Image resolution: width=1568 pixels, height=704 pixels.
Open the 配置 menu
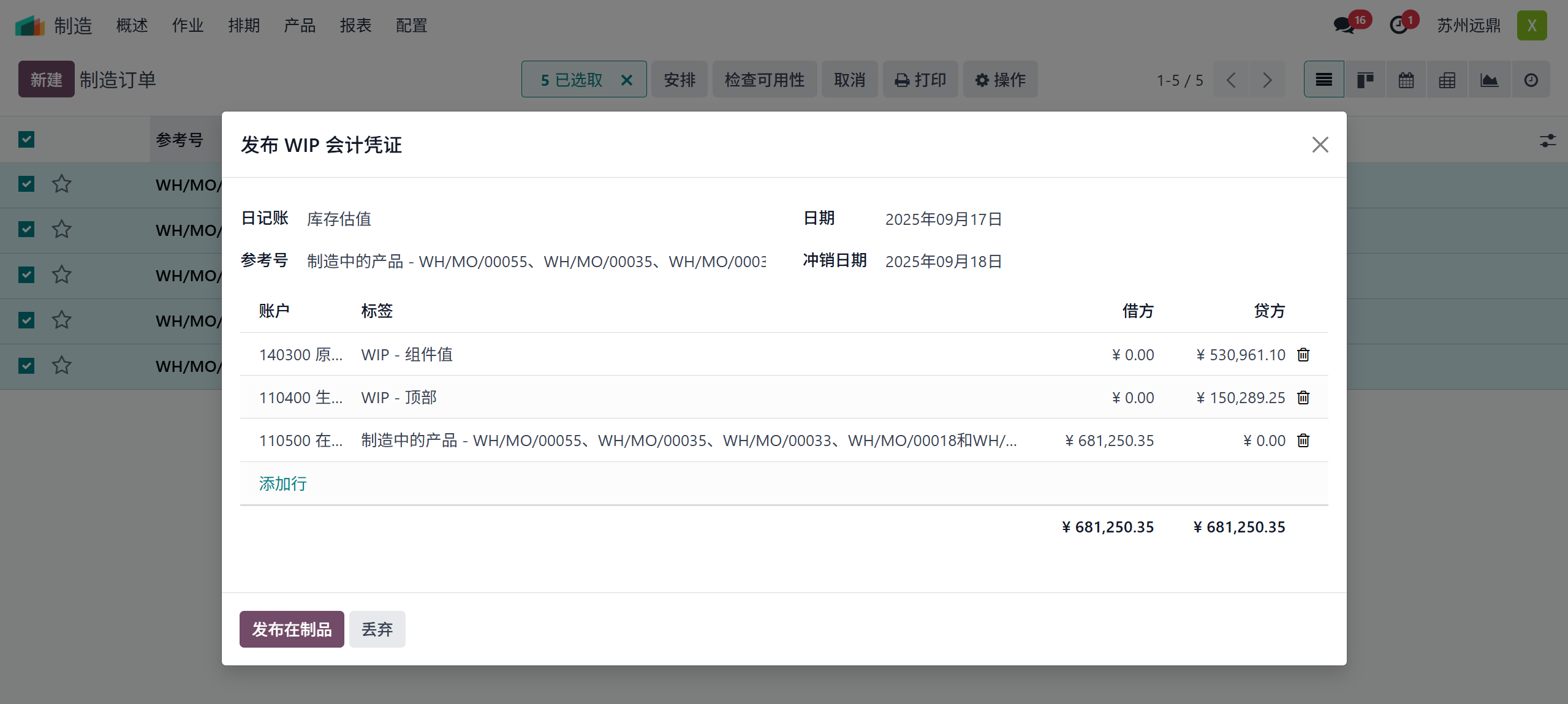click(x=411, y=26)
